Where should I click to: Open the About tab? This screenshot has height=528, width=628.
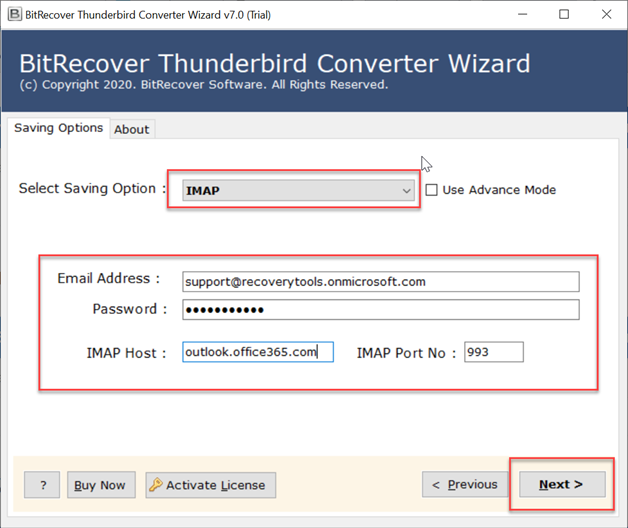[132, 129]
